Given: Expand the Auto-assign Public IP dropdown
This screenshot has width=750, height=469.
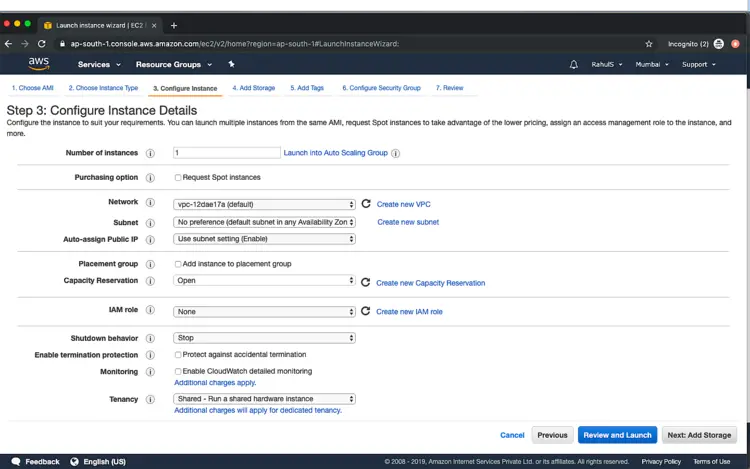Looking at the screenshot, I should (265, 239).
